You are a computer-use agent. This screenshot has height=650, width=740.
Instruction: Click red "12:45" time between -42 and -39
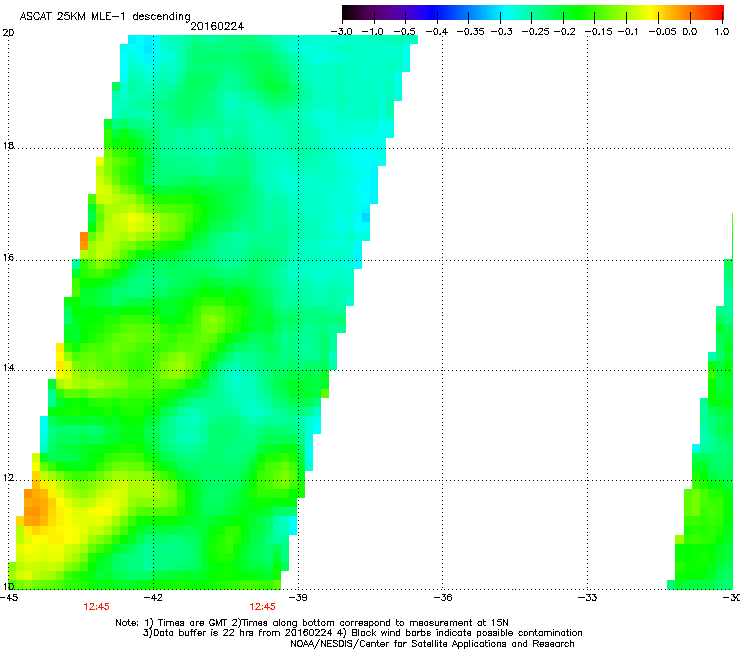tap(263, 607)
